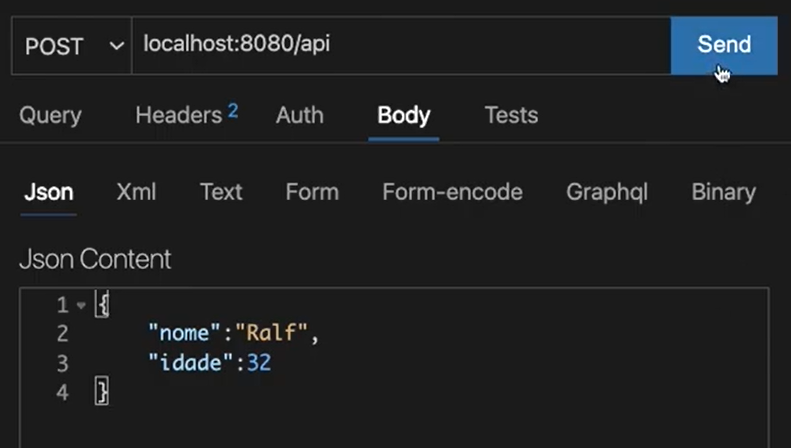
Task: Switch body type to Xml
Action: [136, 192]
